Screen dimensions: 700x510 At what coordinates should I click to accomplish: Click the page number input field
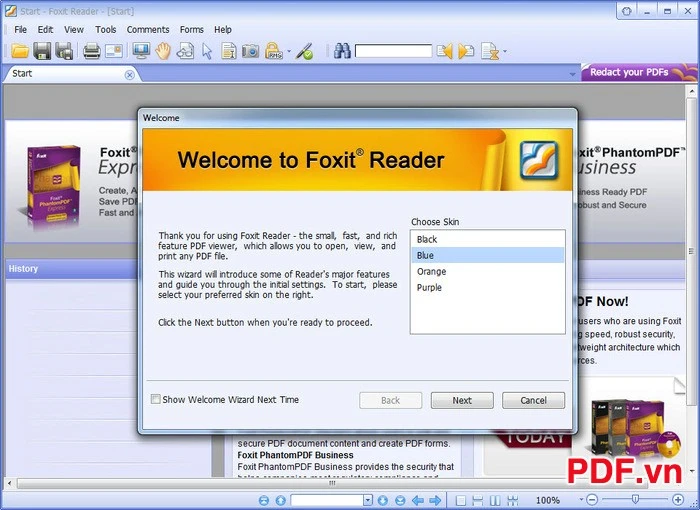point(327,500)
